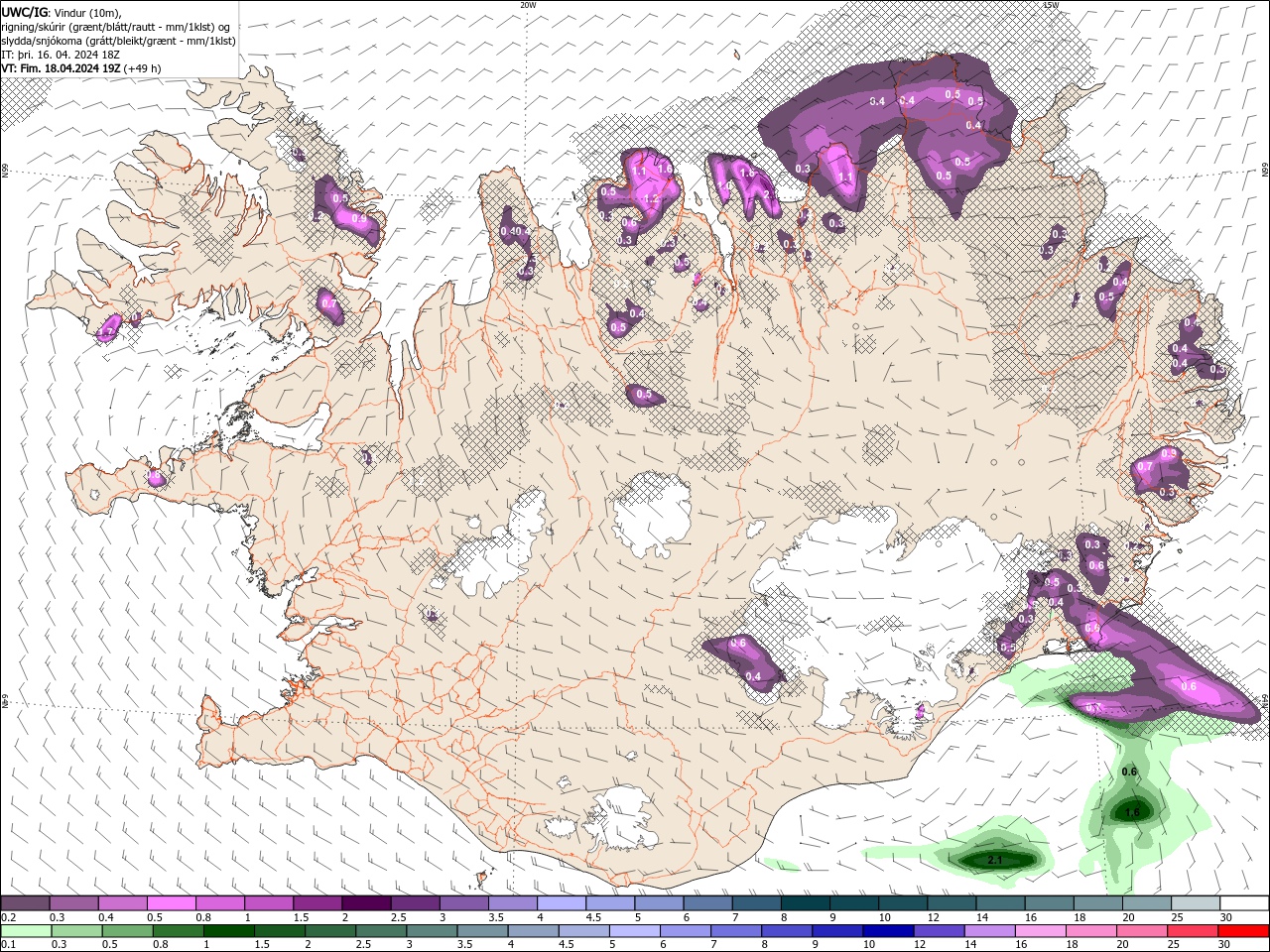Click the palest green 0.1 mm rain swatch
1270x952 pixels.
[x=26, y=931]
